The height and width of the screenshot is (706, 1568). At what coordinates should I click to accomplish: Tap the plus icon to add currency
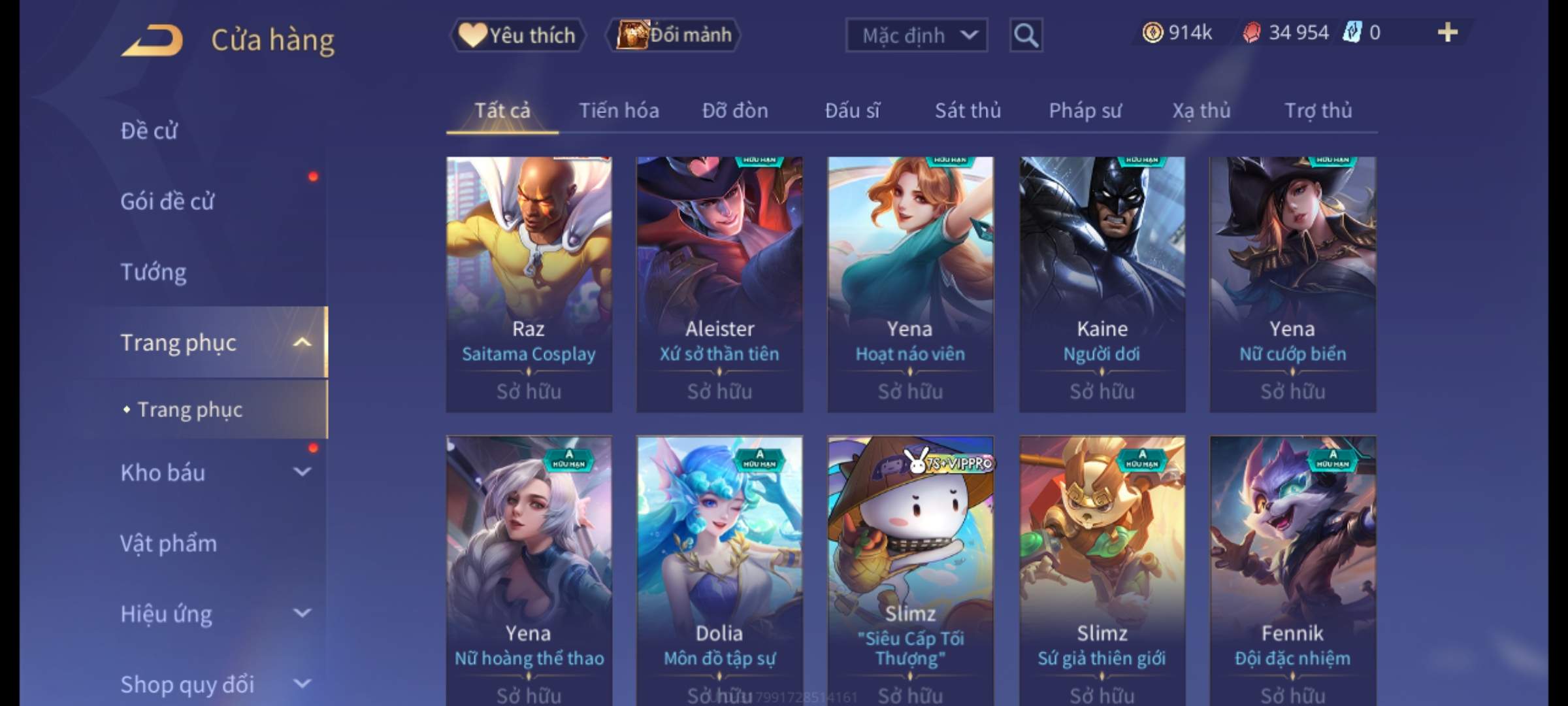(x=1448, y=33)
